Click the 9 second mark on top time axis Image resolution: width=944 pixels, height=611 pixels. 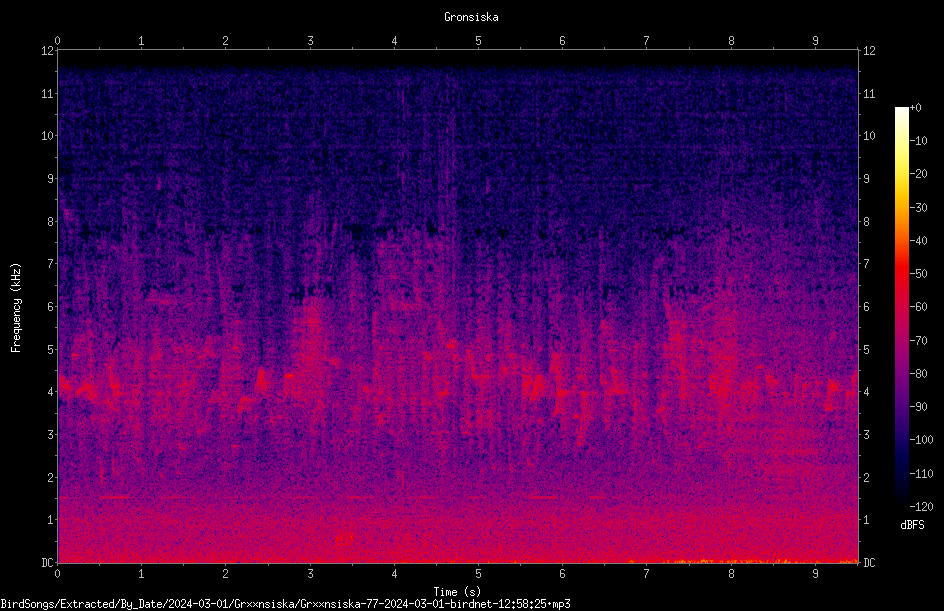click(815, 41)
